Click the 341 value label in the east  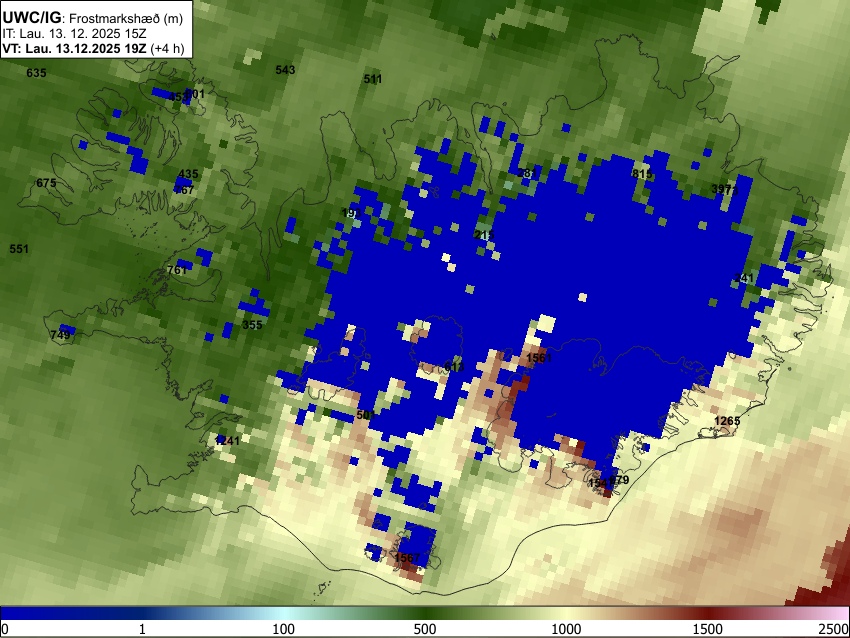click(x=744, y=278)
